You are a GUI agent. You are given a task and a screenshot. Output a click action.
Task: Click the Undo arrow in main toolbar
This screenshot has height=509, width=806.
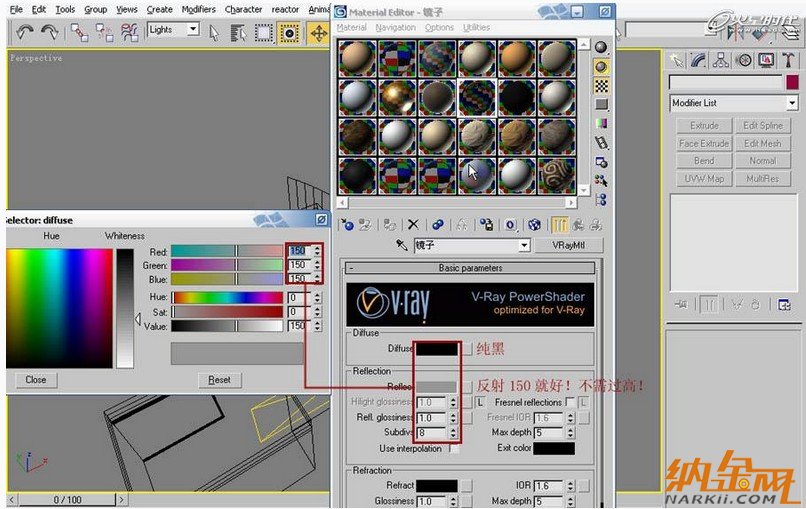(25, 32)
